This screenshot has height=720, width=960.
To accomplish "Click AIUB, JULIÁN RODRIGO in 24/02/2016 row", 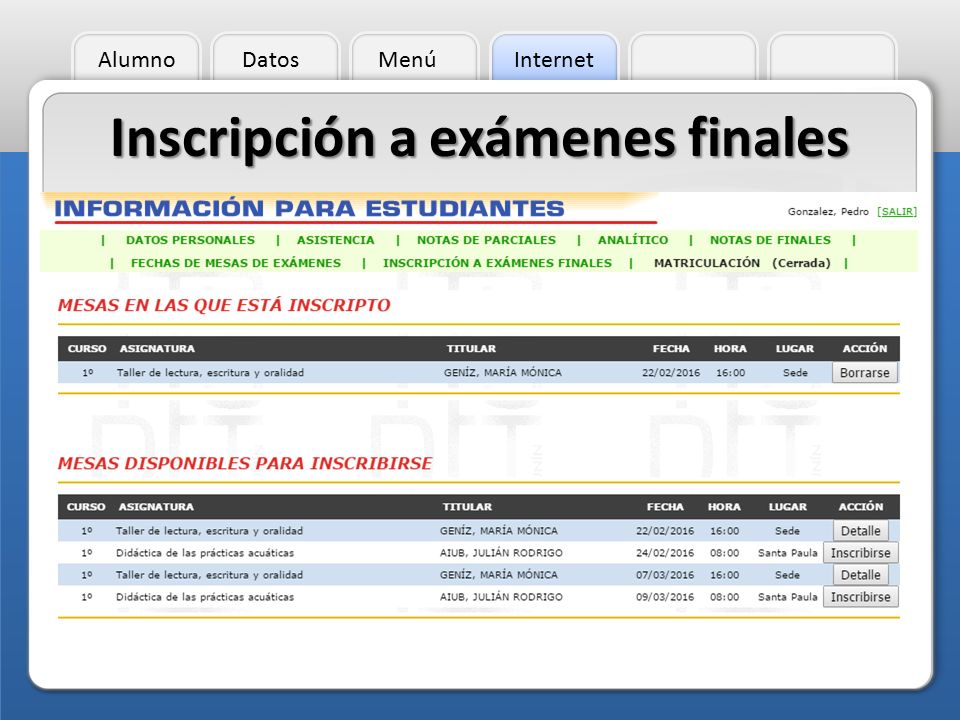I will click(x=501, y=553).
